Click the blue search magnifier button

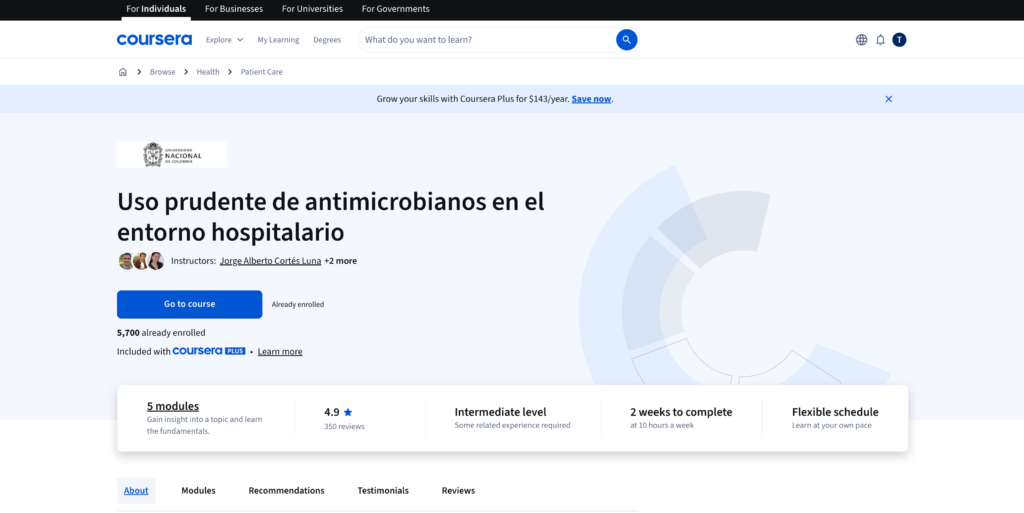point(626,40)
